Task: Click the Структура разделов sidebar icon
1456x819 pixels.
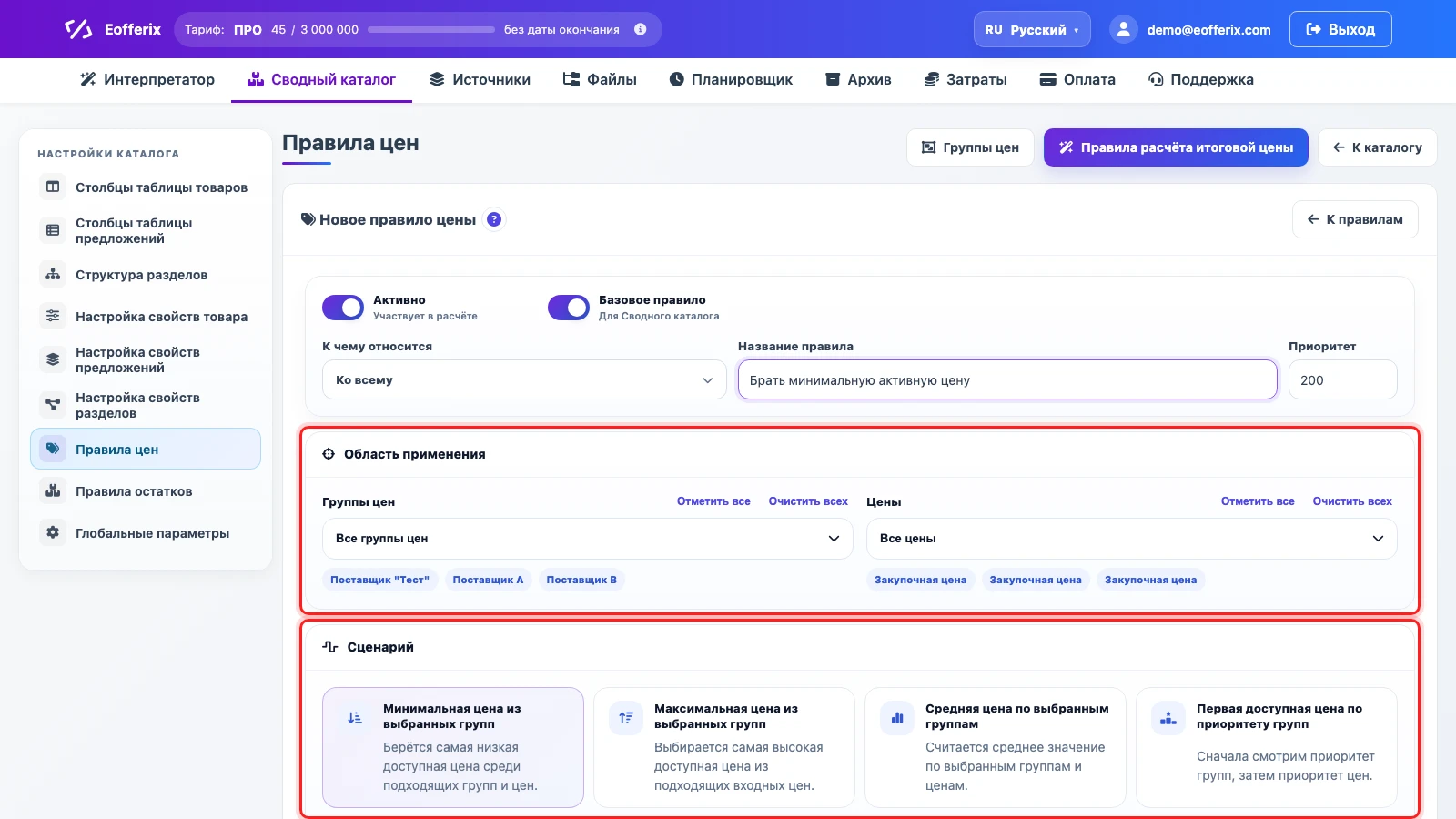Action: pyautogui.click(x=53, y=275)
